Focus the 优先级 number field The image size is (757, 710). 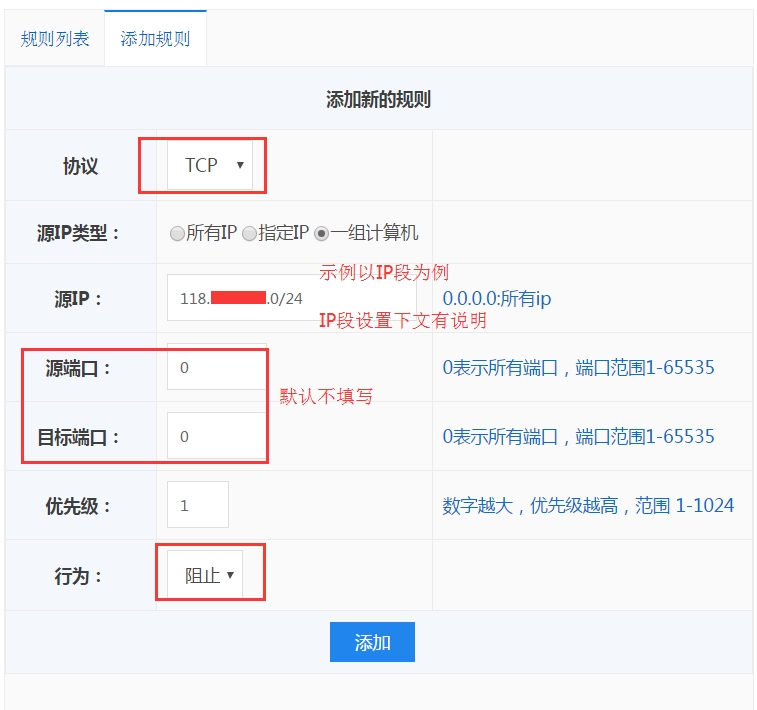197,505
